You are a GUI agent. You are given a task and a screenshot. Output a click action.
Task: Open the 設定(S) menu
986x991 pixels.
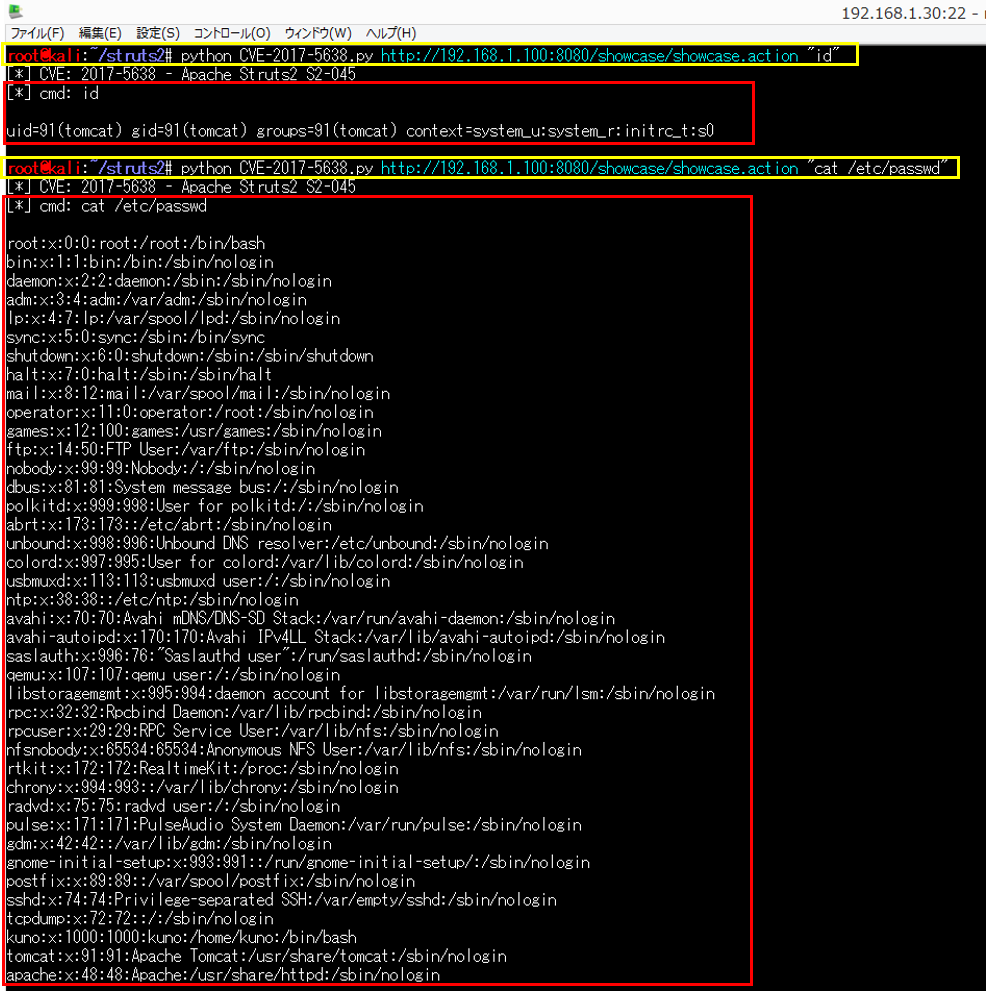(158, 33)
